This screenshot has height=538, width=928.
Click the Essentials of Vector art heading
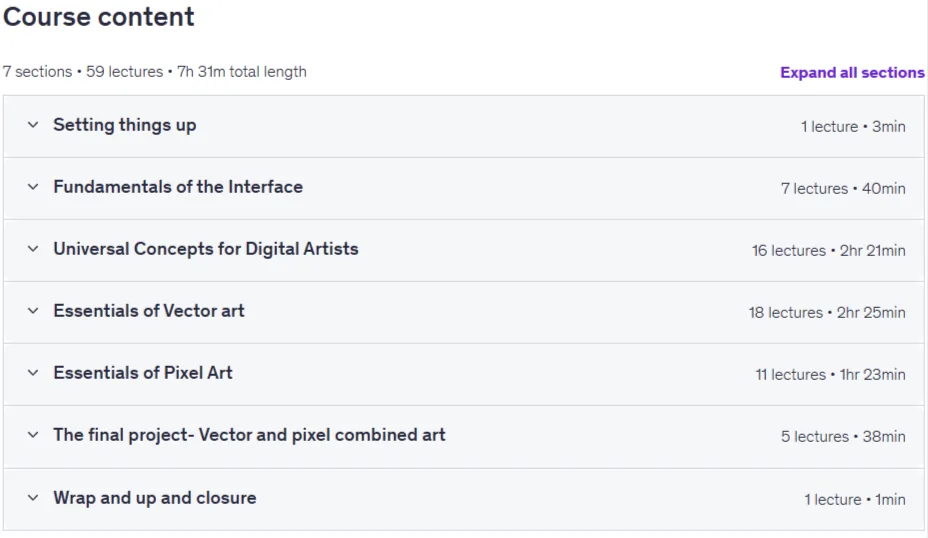(149, 311)
